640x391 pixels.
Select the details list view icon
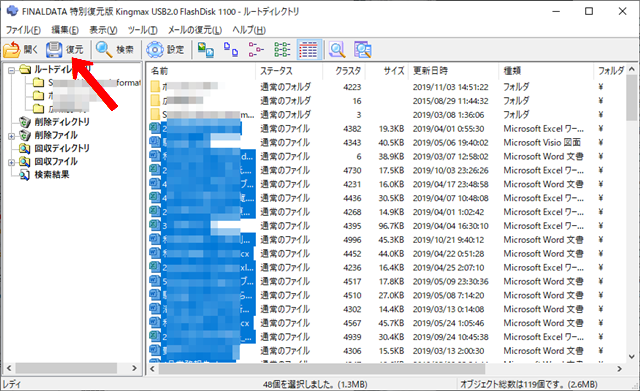(x=308, y=49)
